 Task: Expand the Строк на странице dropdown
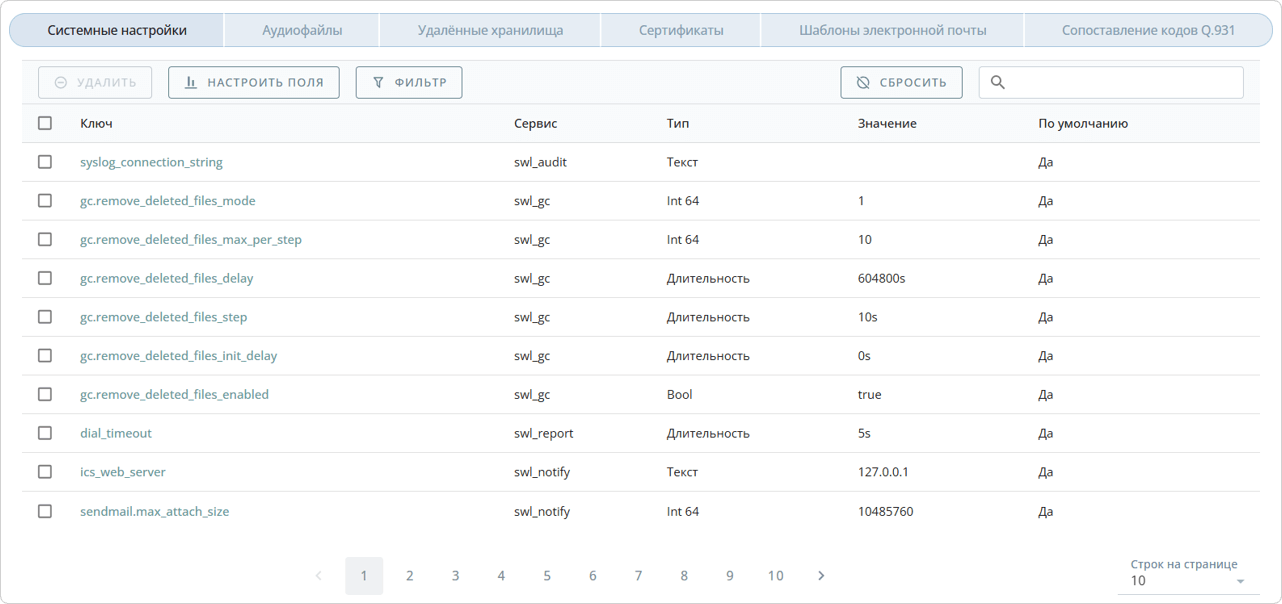pos(1187,580)
